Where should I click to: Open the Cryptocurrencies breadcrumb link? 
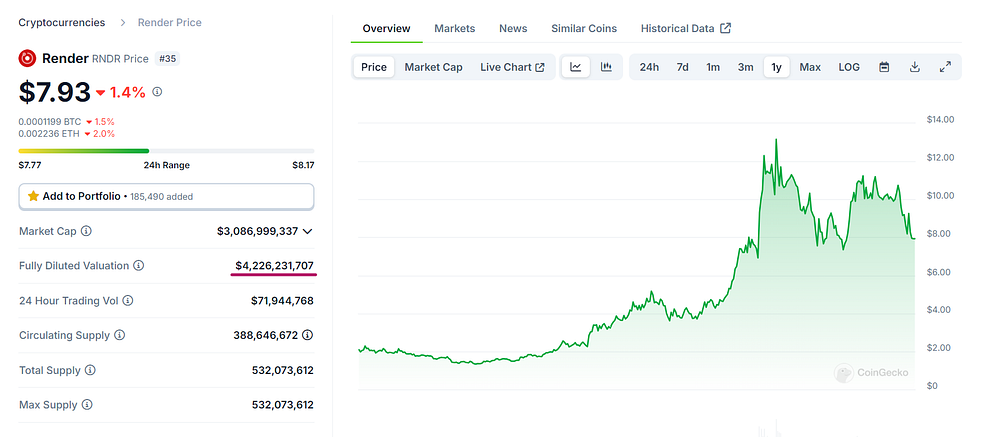tap(62, 22)
